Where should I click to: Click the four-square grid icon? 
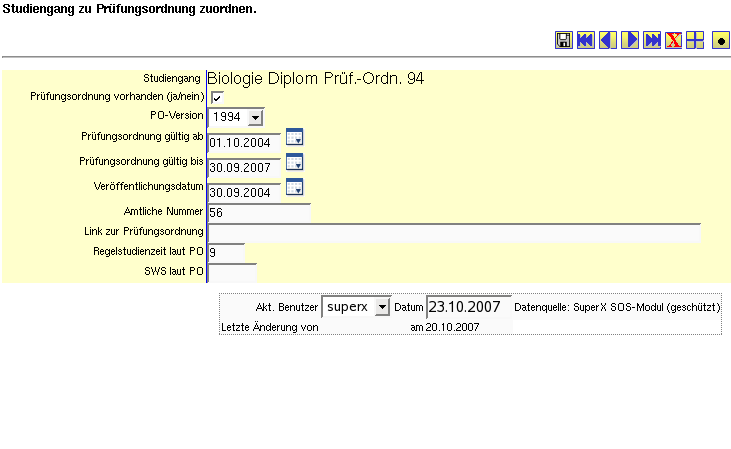(695, 40)
